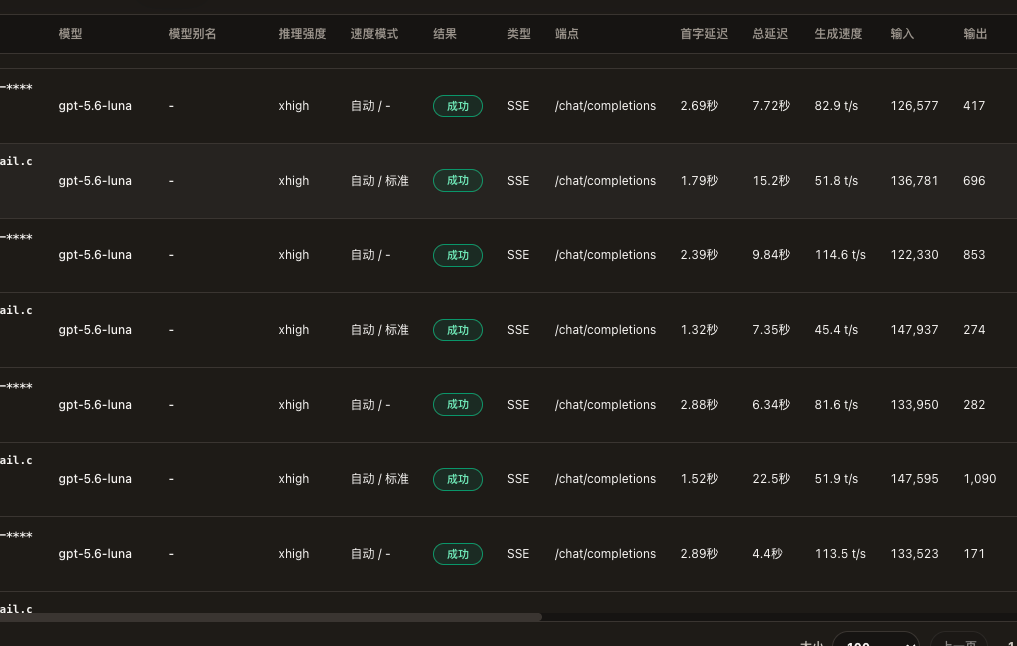This screenshot has width=1017, height=646.
Task: Click 成功 badge in the 147,595 input row
Action: tap(458, 479)
